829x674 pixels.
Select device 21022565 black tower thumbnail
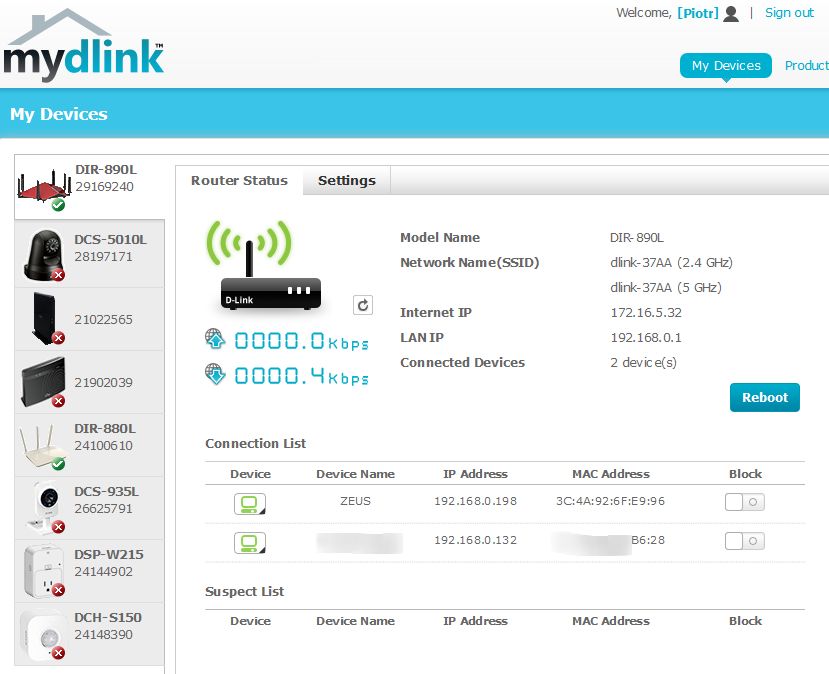pyautogui.click(x=45, y=318)
